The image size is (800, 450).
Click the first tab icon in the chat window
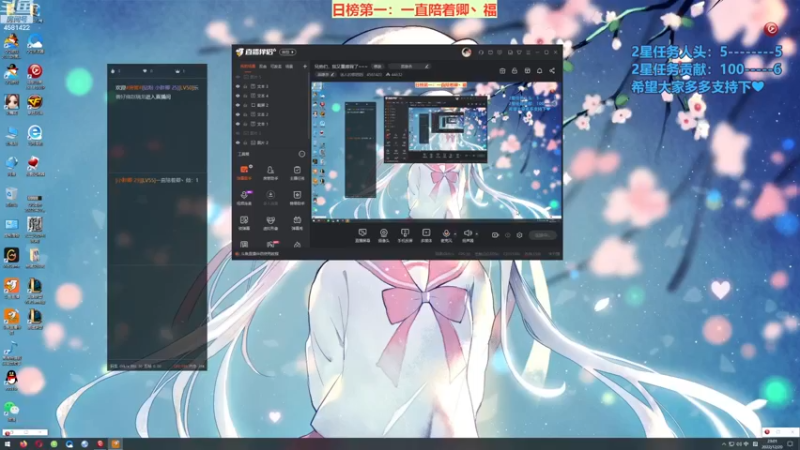tap(115, 71)
